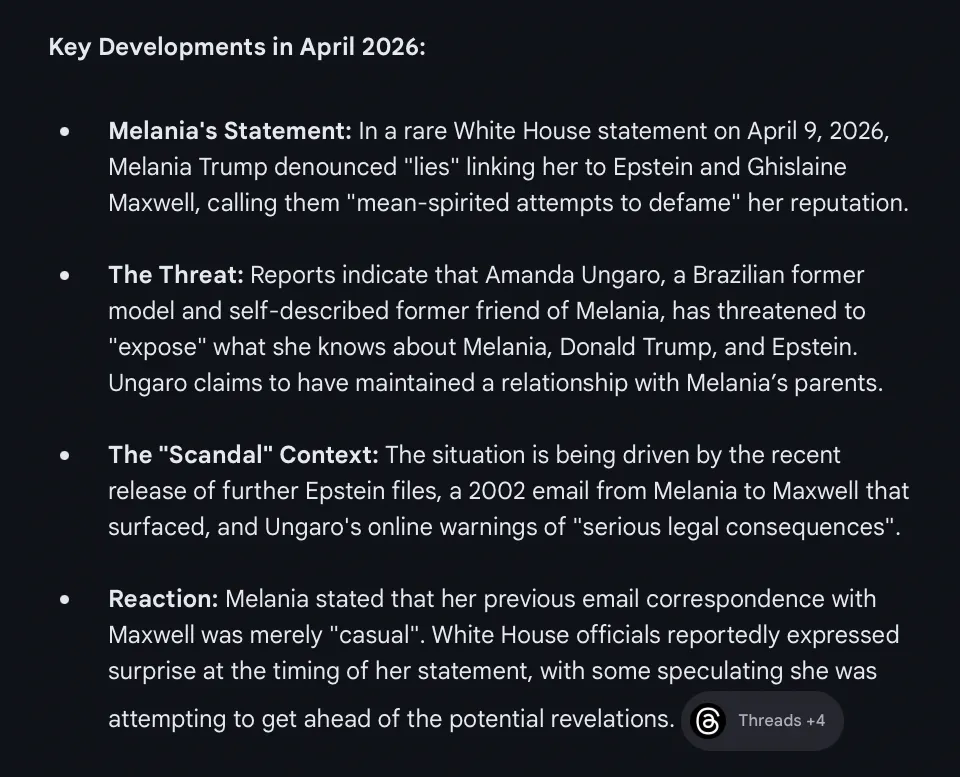Click the bold "The Threat:" label
Image resolution: width=960 pixels, height=777 pixels.
tap(176, 274)
